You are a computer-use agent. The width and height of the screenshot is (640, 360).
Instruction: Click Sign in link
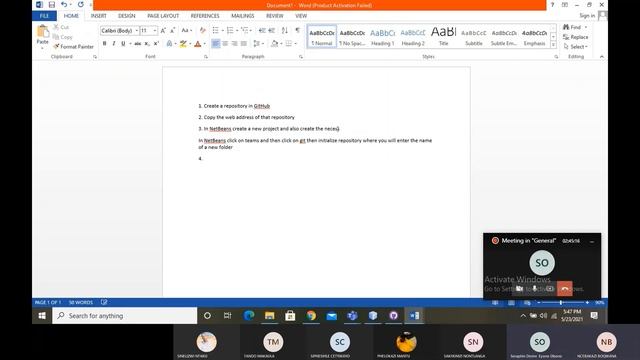[x=587, y=16]
